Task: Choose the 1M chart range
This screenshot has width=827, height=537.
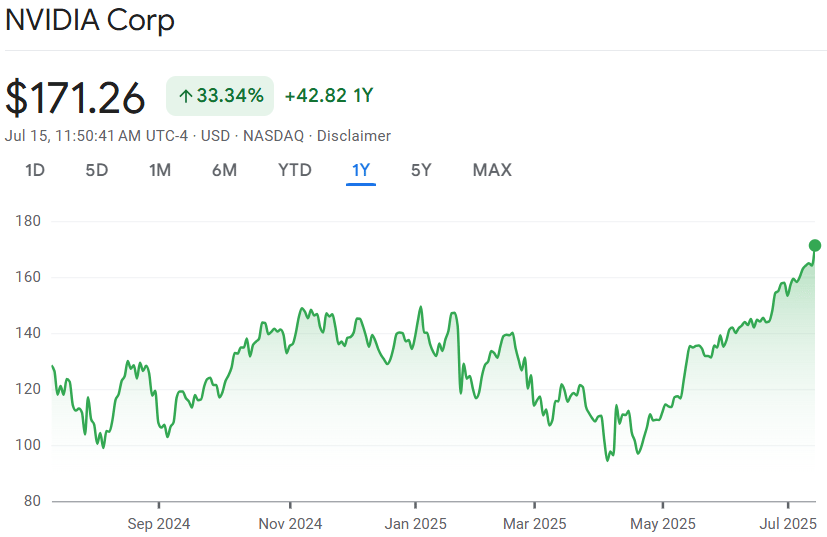Action: [x=160, y=170]
